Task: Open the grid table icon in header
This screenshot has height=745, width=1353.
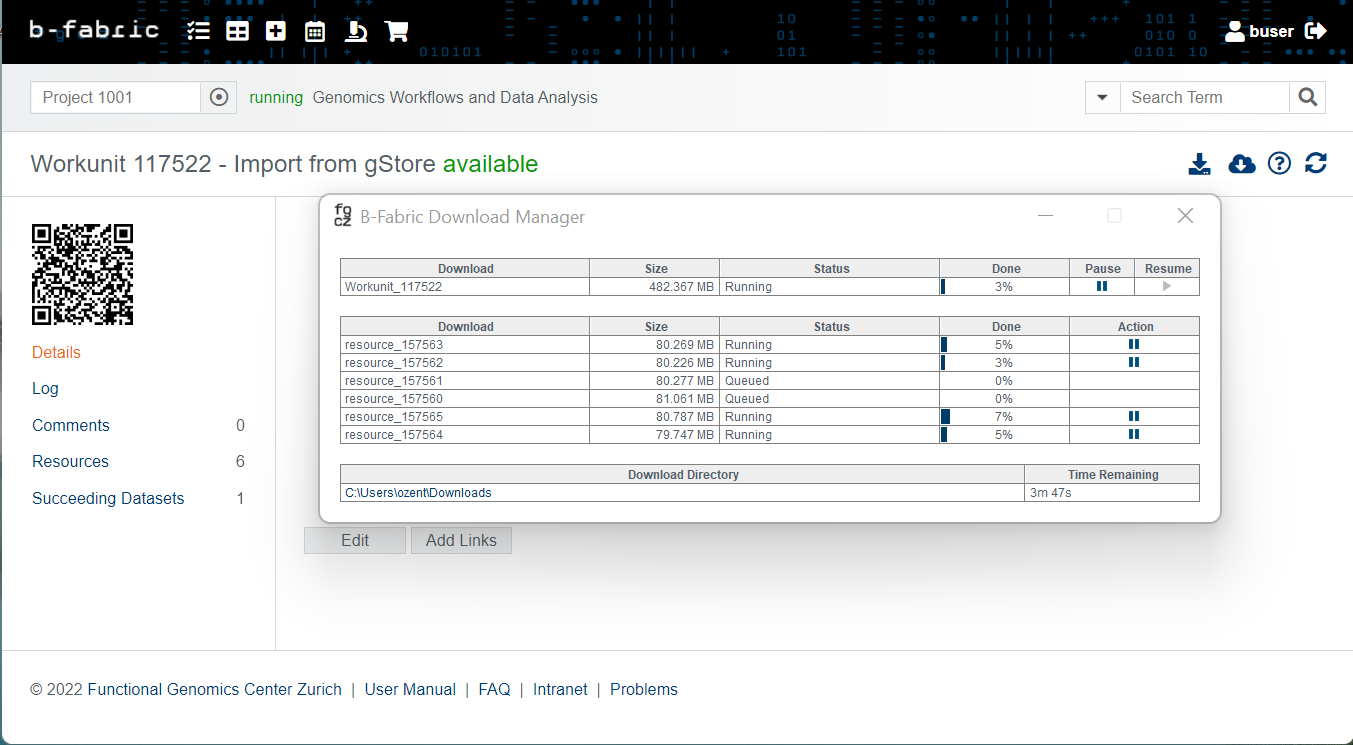Action: click(237, 31)
